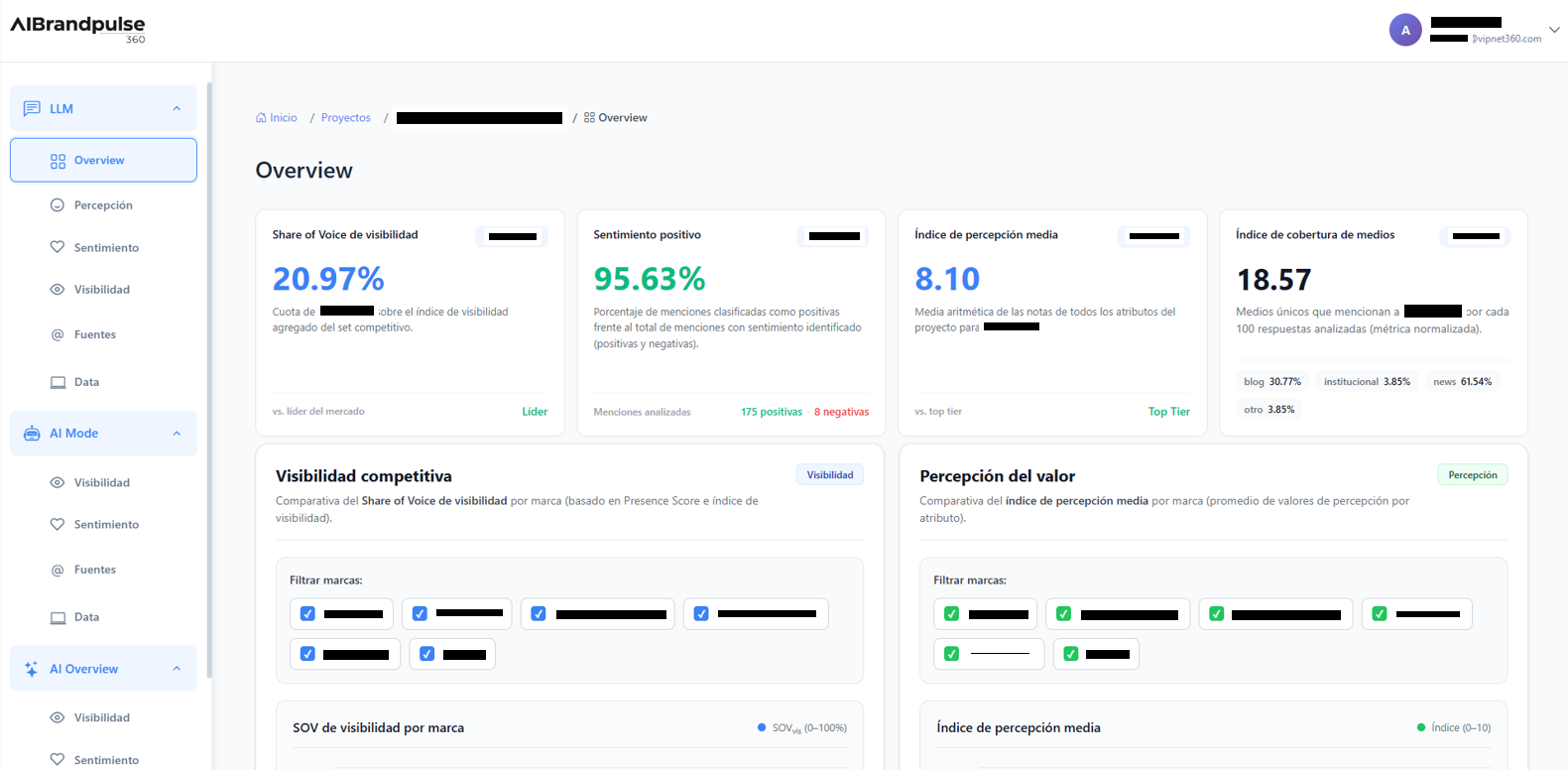Image resolution: width=1568 pixels, height=770 pixels.
Task: Uncheck the first blue brand checkbox in Visibilidad competitiva
Action: (307, 614)
